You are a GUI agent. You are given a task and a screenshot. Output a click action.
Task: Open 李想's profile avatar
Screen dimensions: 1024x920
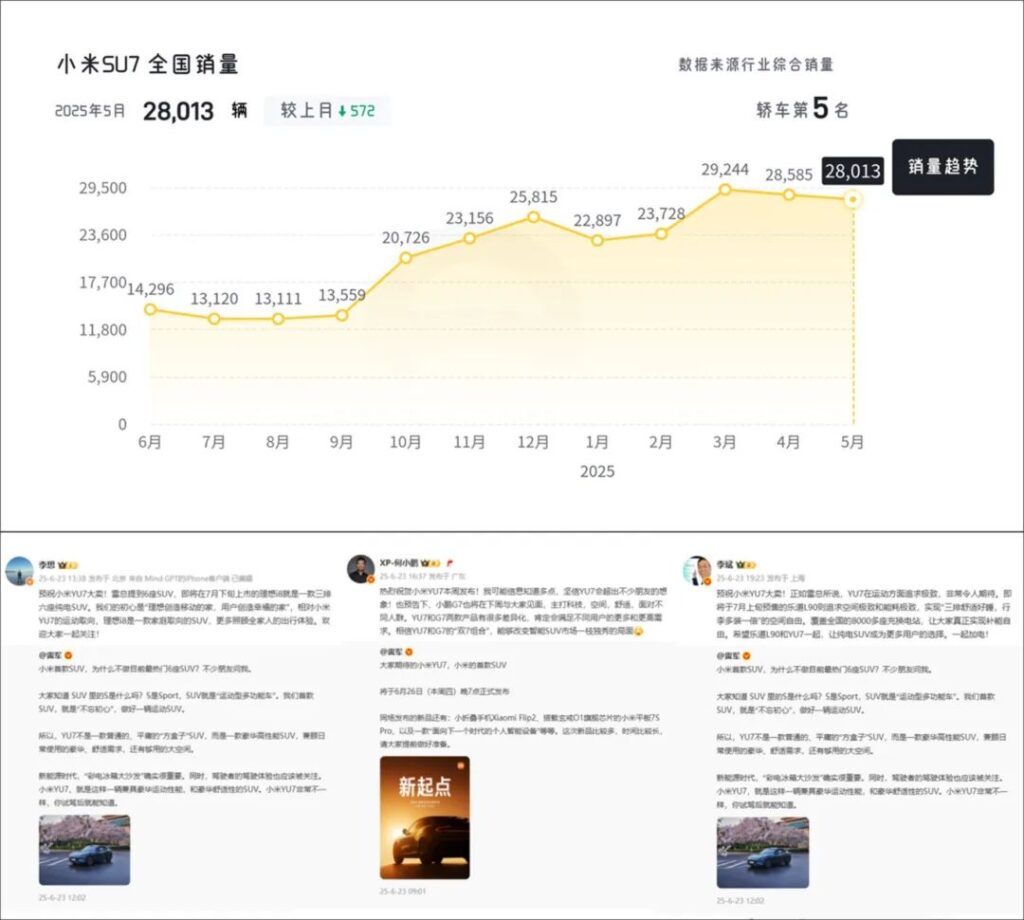click(x=21, y=570)
